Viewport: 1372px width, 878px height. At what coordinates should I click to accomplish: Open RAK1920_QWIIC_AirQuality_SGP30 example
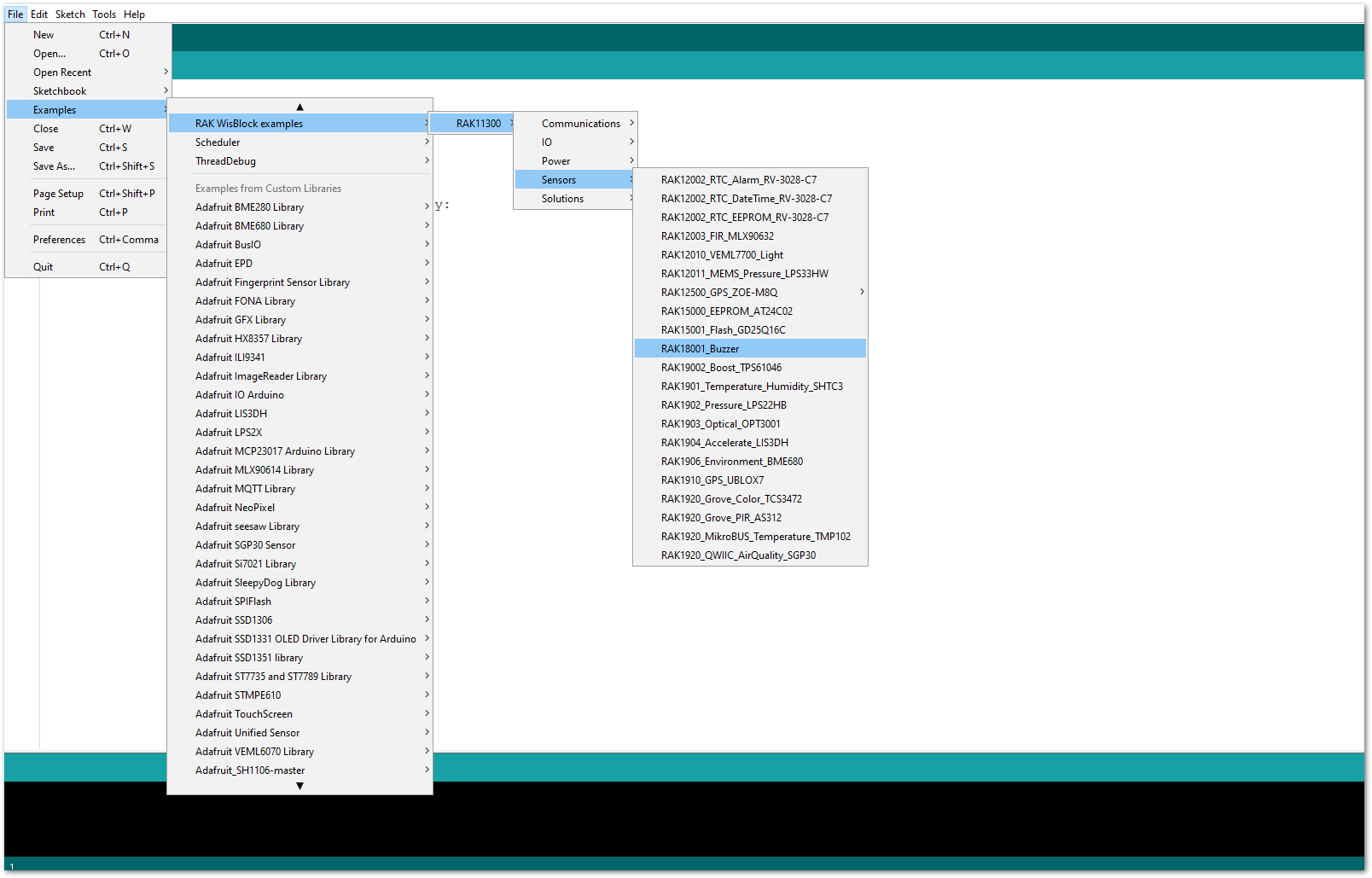(750, 555)
